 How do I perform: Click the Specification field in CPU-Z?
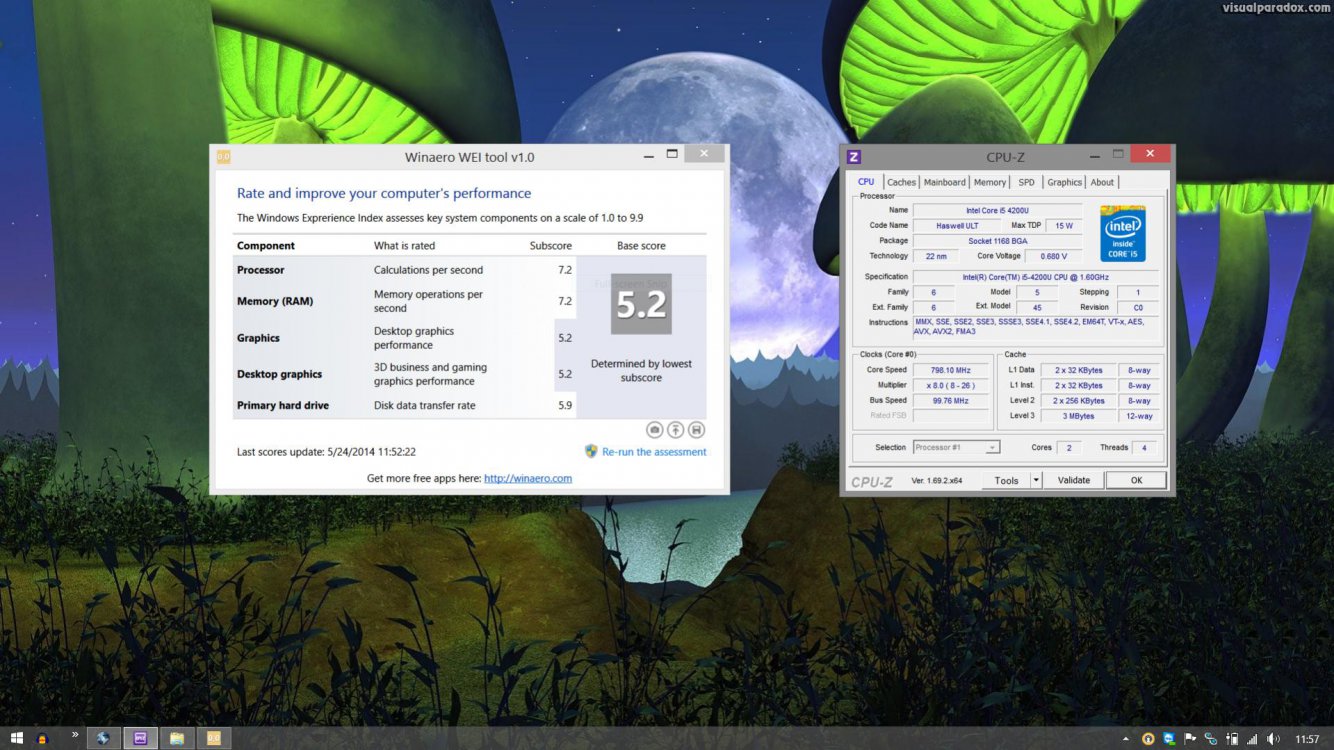pyautogui.click(x=1035, y=277)
